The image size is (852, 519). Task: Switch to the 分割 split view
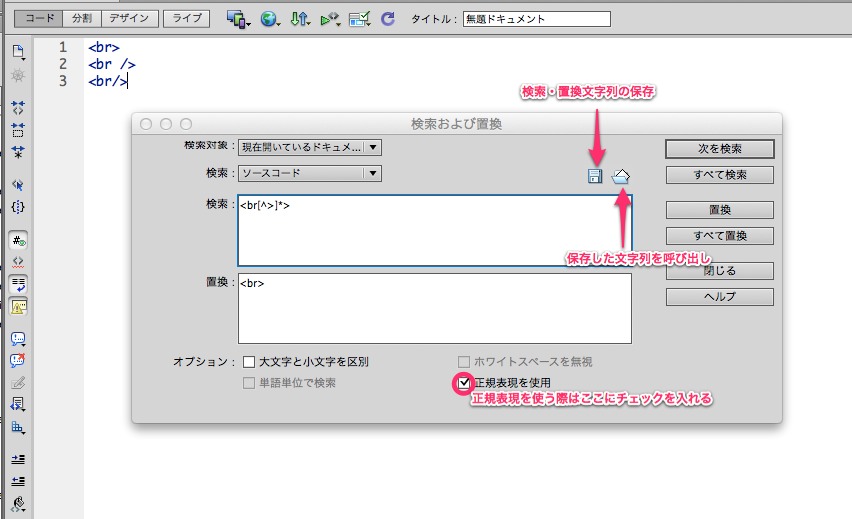pyautogui.click(x=81, y=18)
